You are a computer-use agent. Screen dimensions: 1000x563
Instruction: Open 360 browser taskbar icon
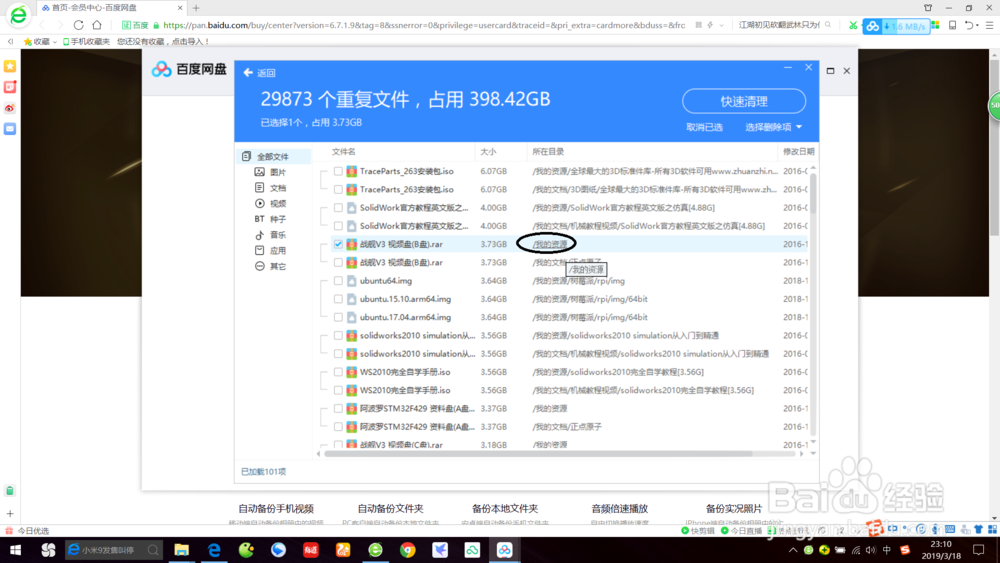point(375,550)
